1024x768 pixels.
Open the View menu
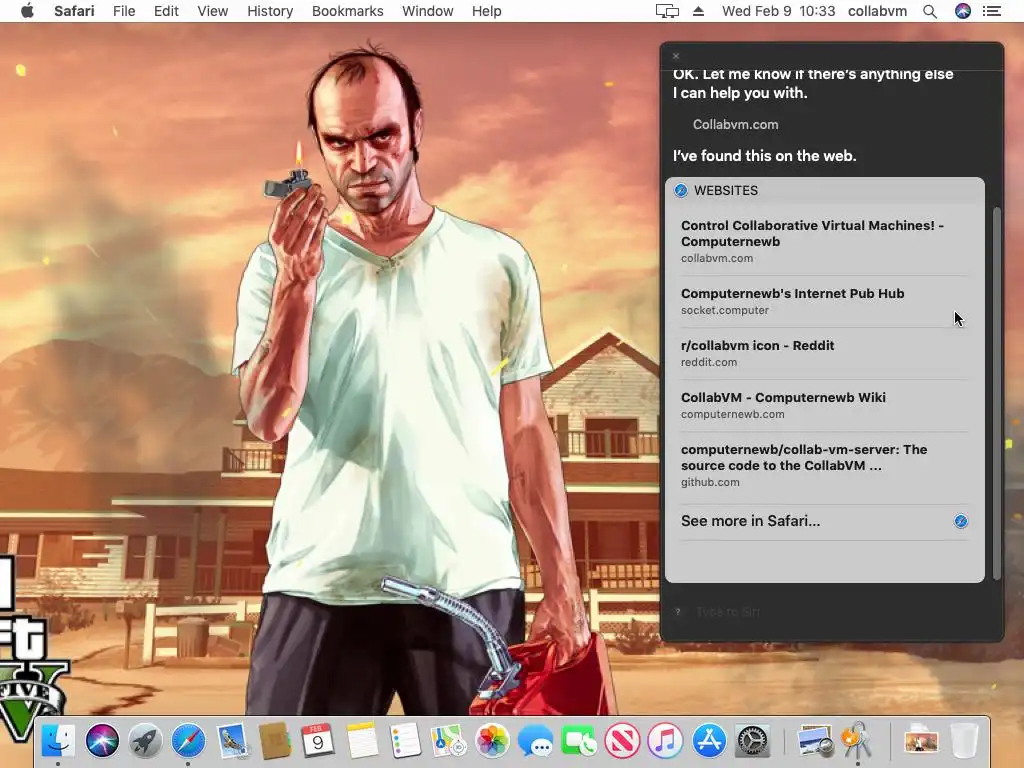(x=212, y=11)
